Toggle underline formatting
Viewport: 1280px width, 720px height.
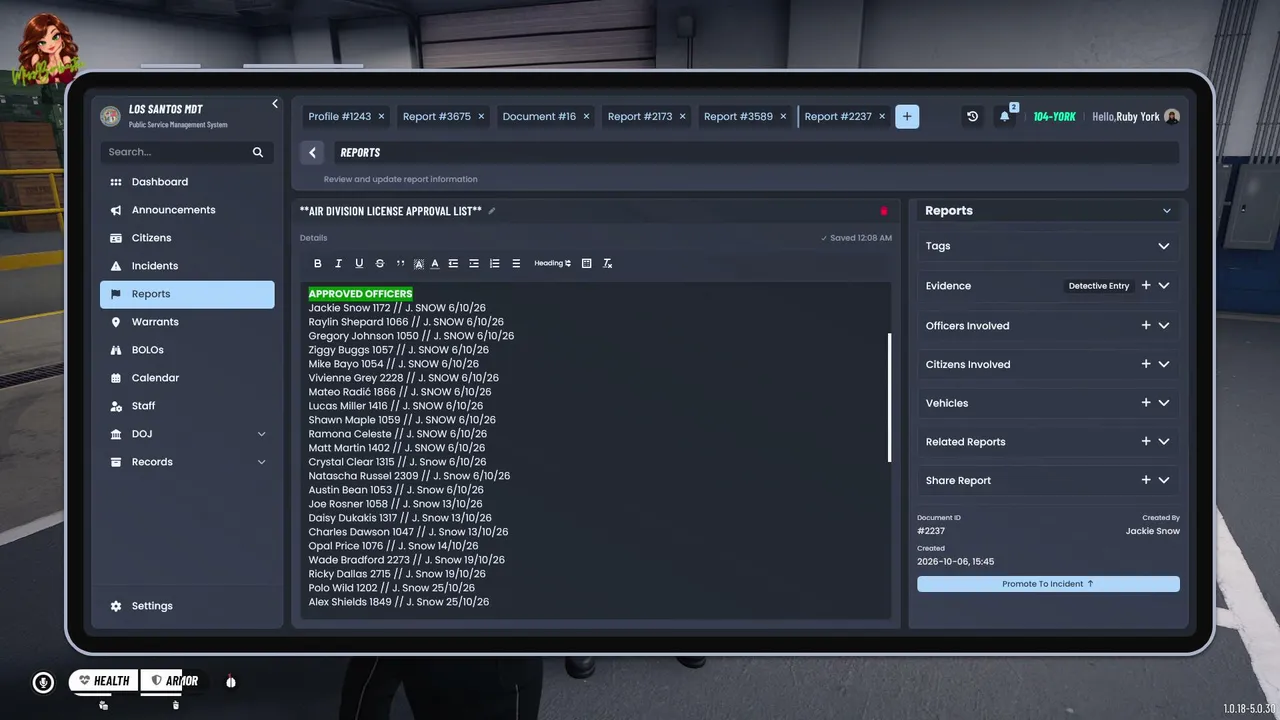tap(359, 264)
